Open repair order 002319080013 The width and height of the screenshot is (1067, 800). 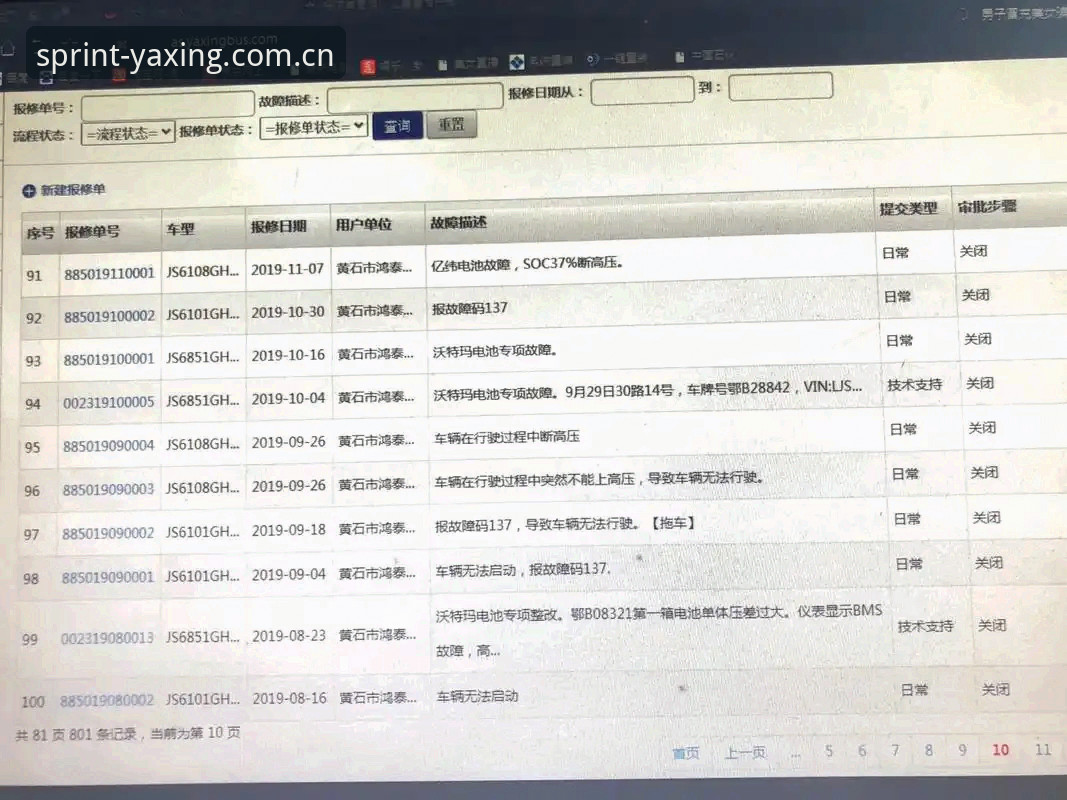coord(106,638)
